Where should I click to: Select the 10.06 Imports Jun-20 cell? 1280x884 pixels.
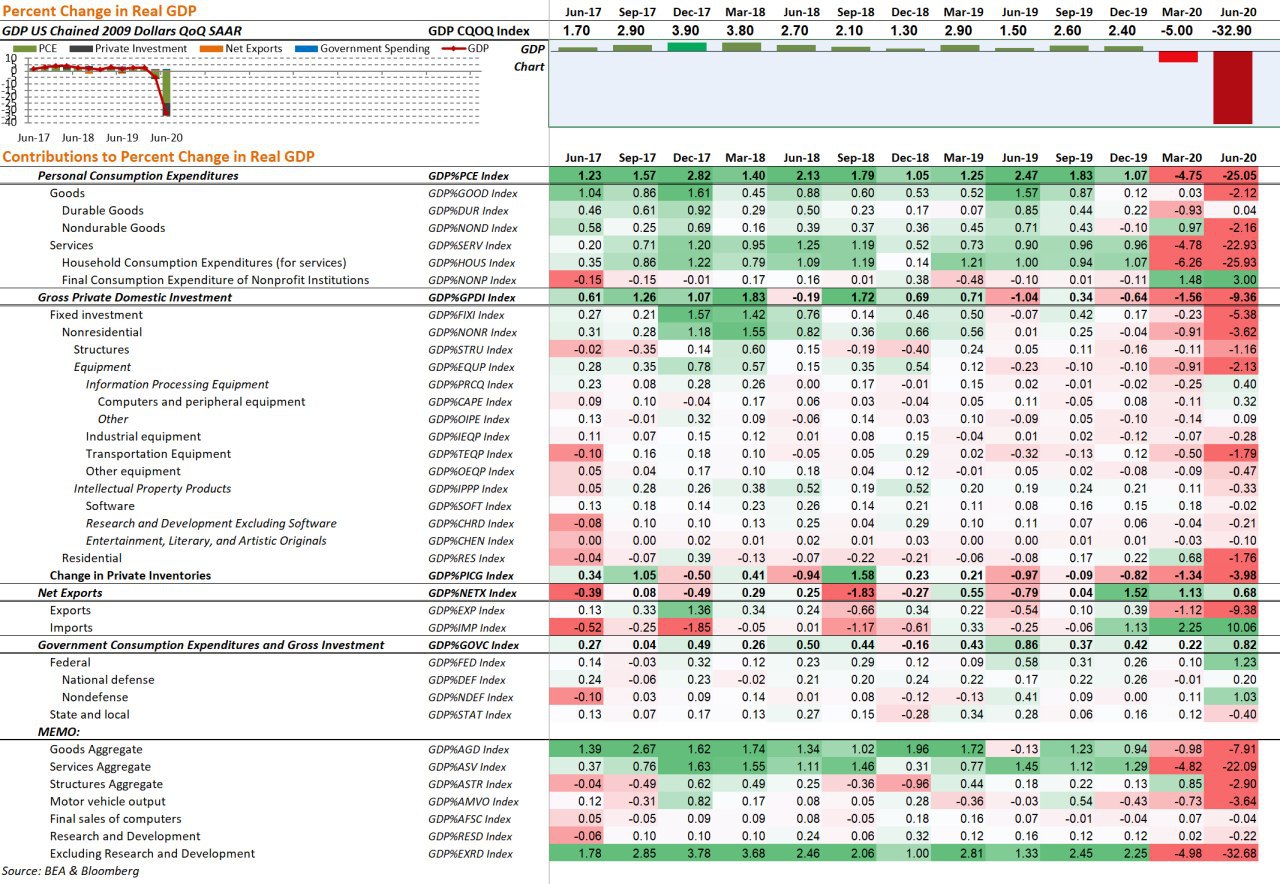coord(1231,628)
